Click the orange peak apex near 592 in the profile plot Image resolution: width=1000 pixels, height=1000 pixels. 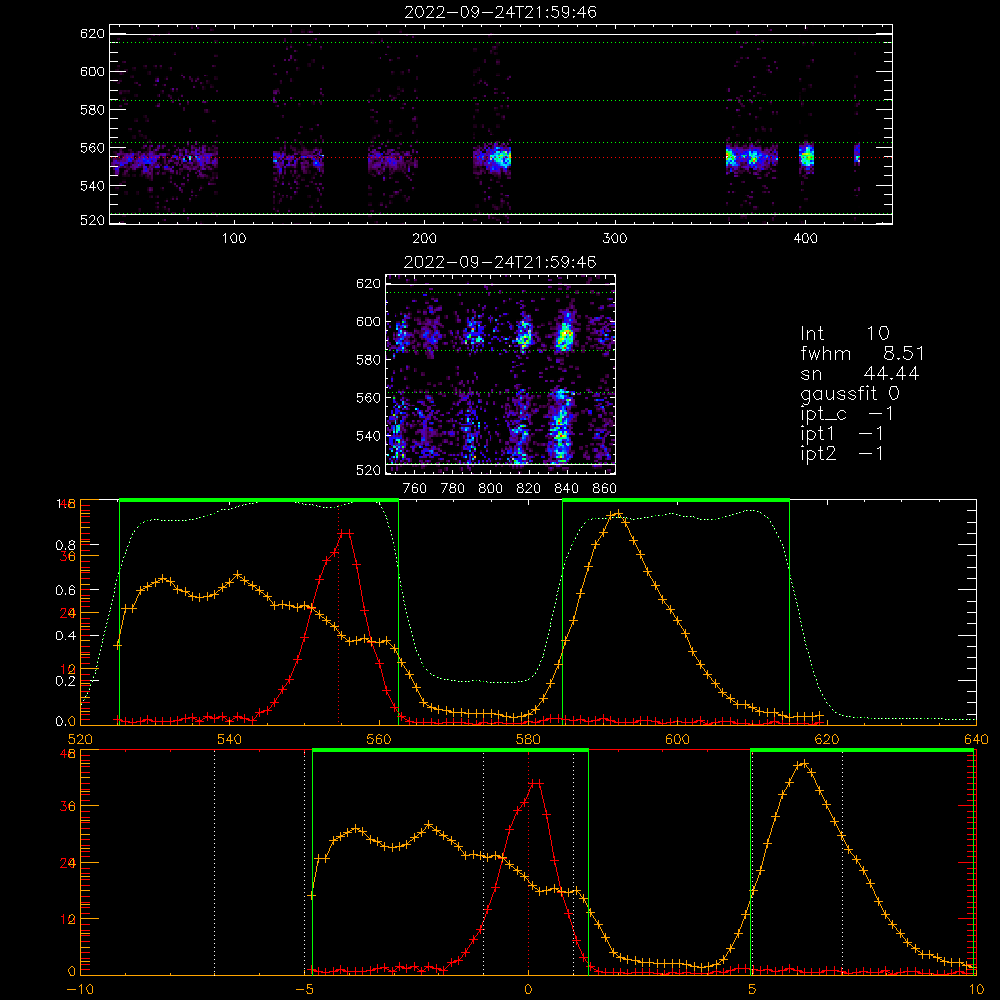point(616,513)
